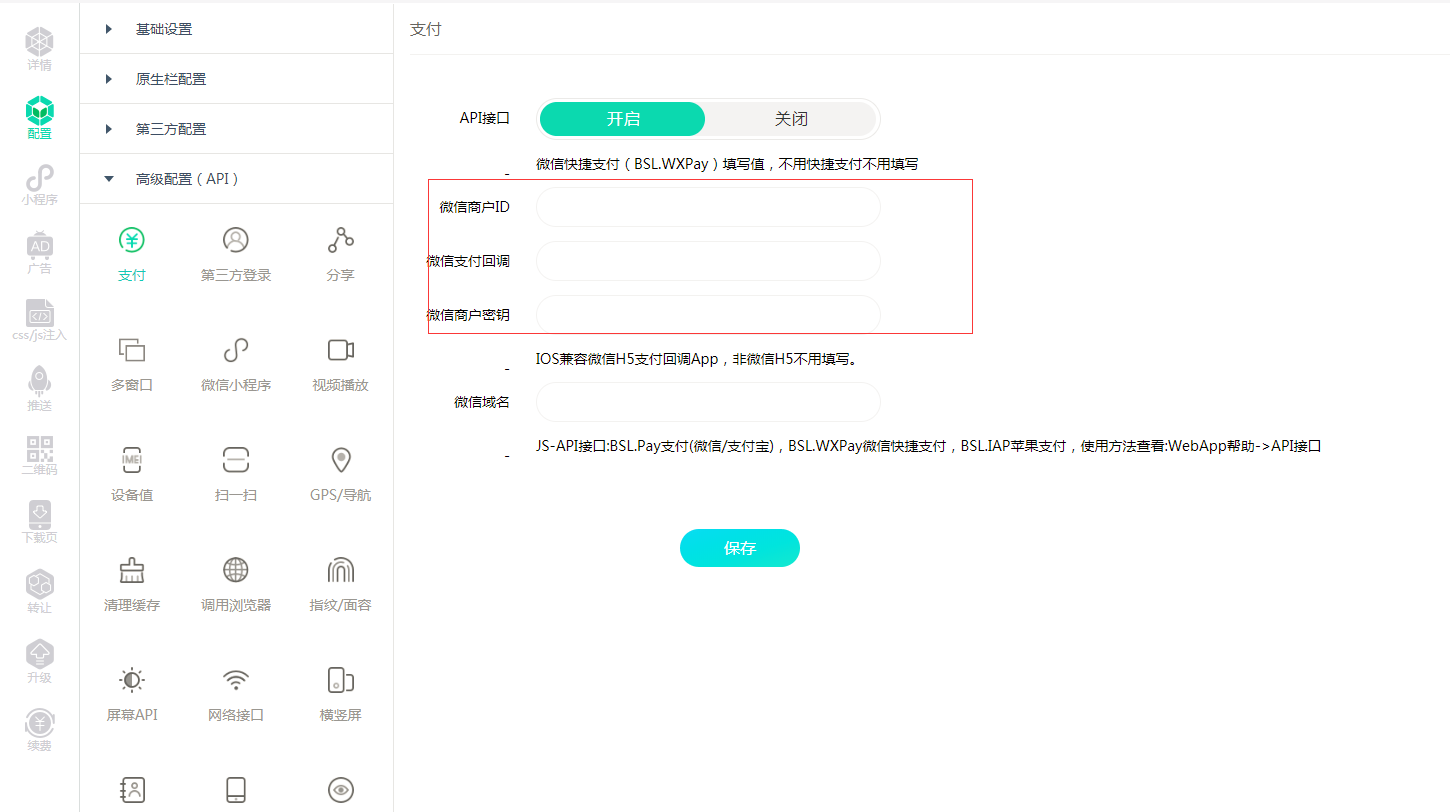
Task: Collapse the 高级配置（API）section
Action: [236, 179]
